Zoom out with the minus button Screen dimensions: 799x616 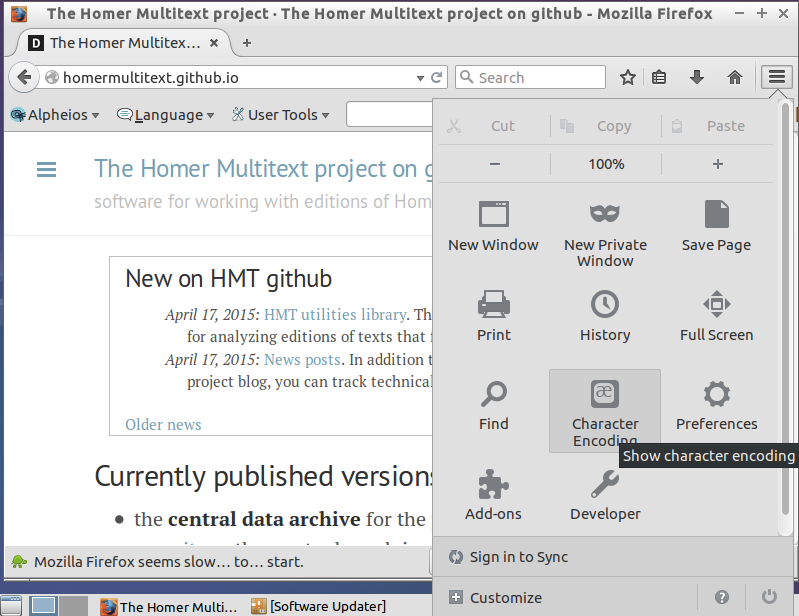494,164
